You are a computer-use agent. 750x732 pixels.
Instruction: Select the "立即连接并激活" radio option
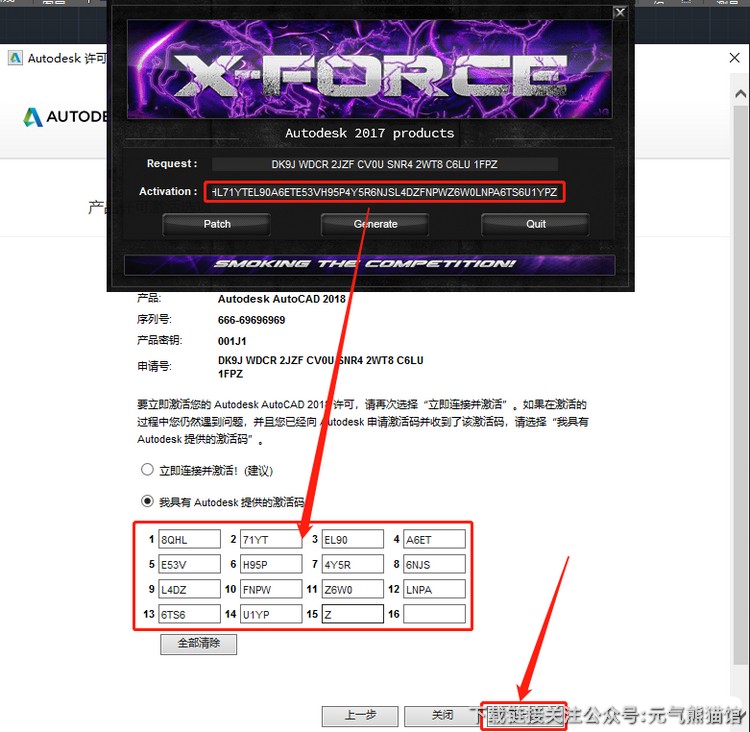click(x=147, y=470)
